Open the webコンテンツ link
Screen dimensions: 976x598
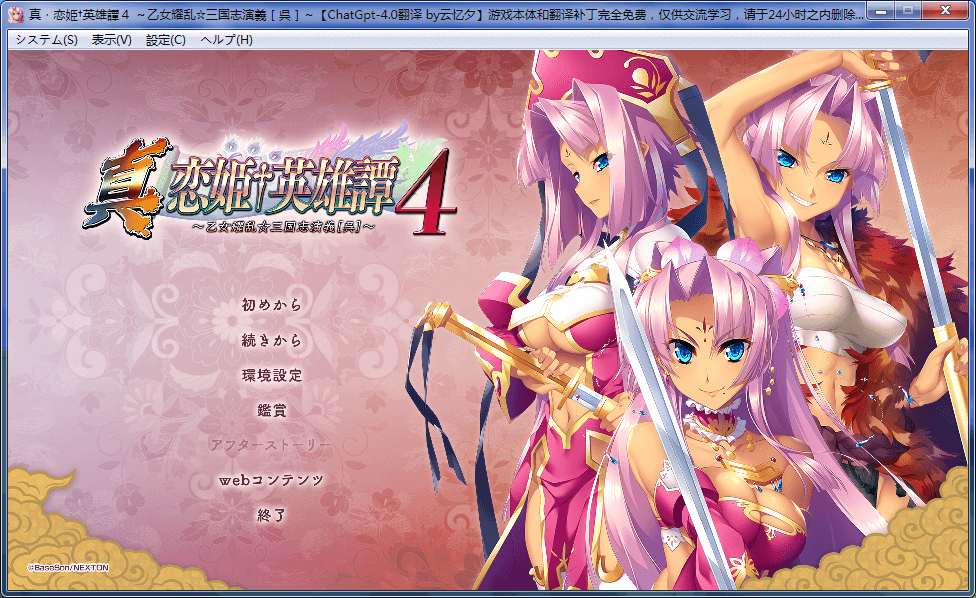(271, 481)
